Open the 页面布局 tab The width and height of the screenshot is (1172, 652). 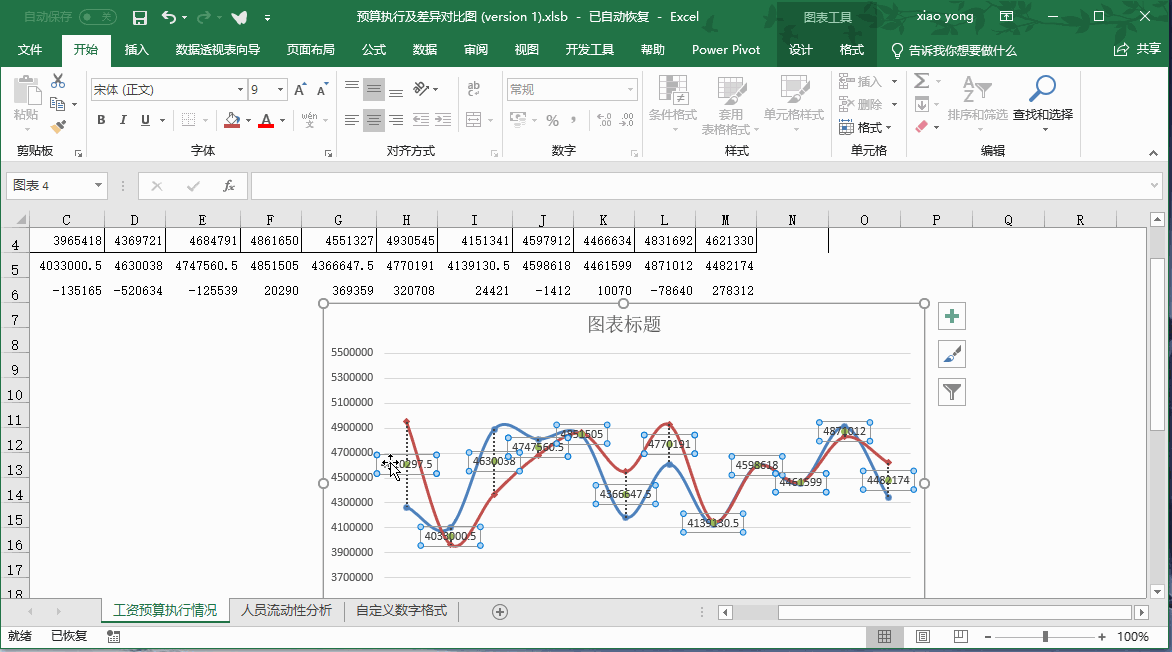pyautogui.click(x=310, y=50)
